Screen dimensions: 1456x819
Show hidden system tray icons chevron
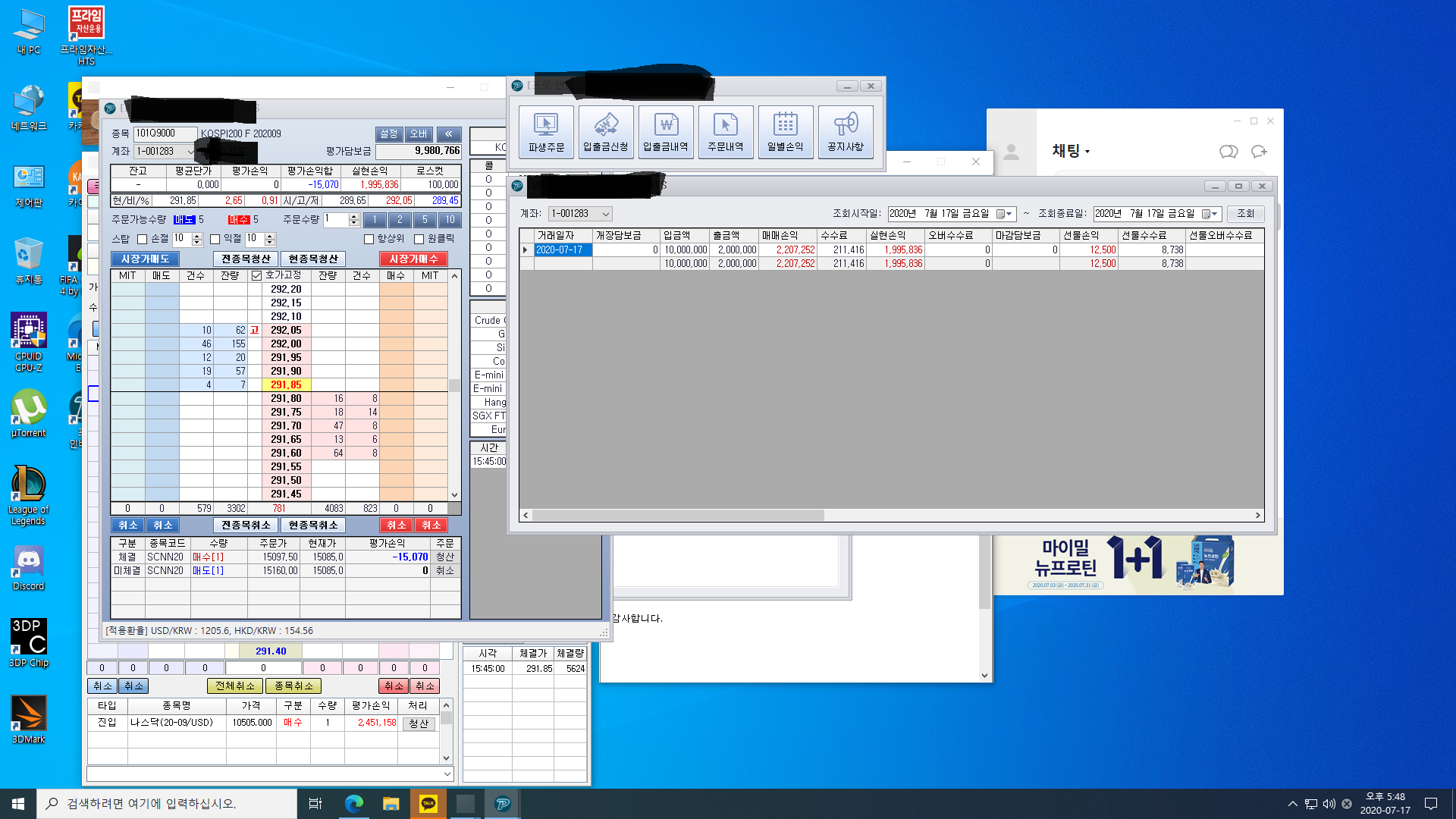[1292, 804]
